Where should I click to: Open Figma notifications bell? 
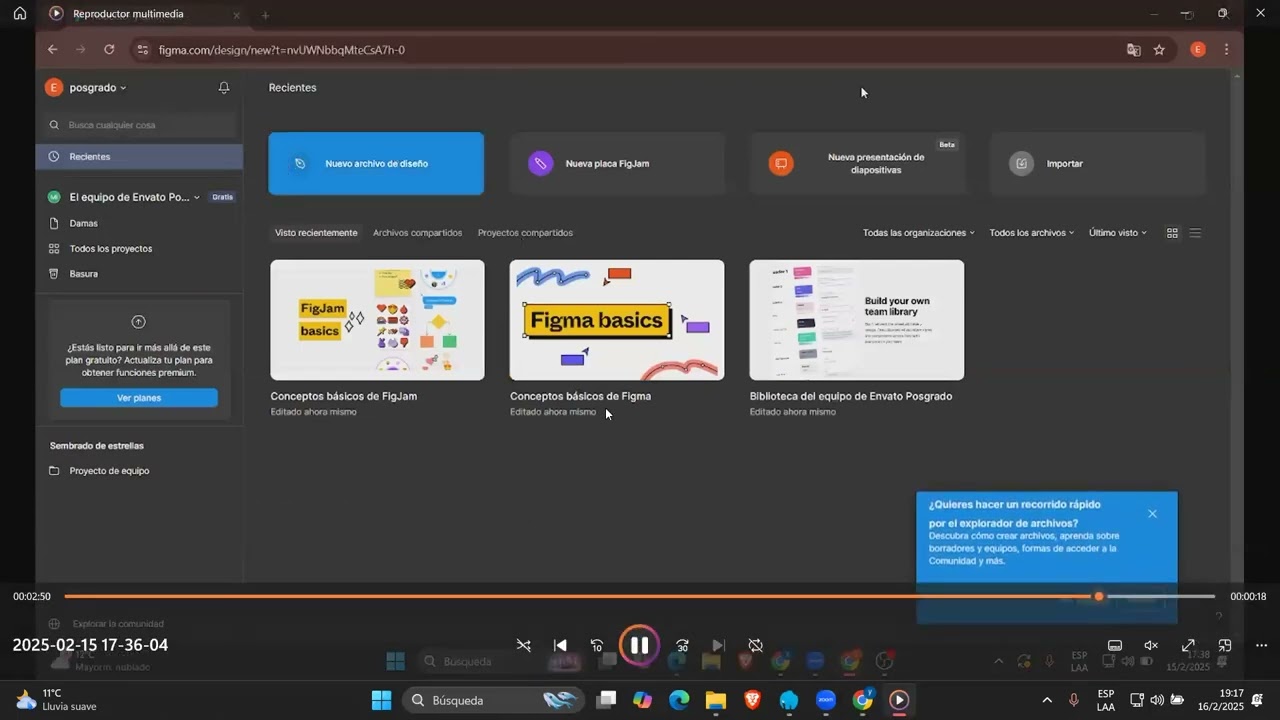click(224, 87)
